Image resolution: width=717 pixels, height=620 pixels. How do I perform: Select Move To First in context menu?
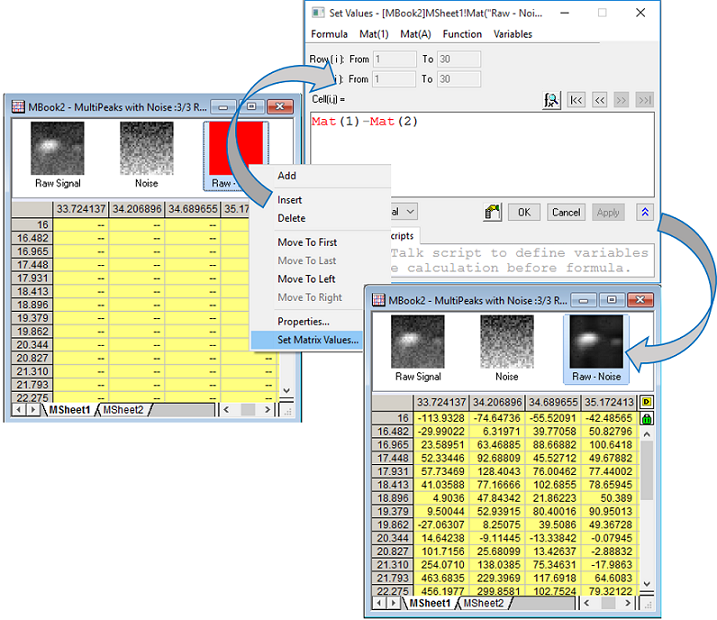307,242
